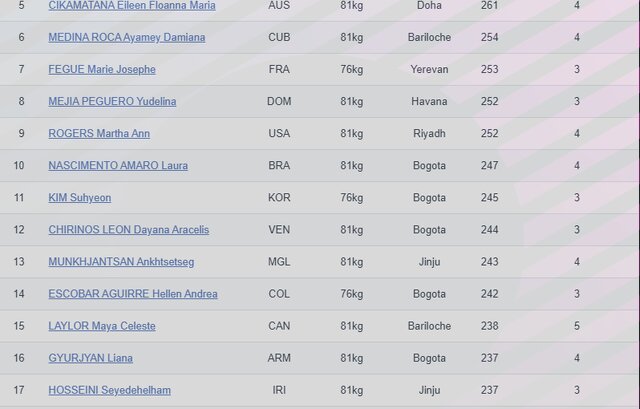Click the NASCIMENTO AMARO Laura name link
640x409 pixels.
click(x=118, y=166)
